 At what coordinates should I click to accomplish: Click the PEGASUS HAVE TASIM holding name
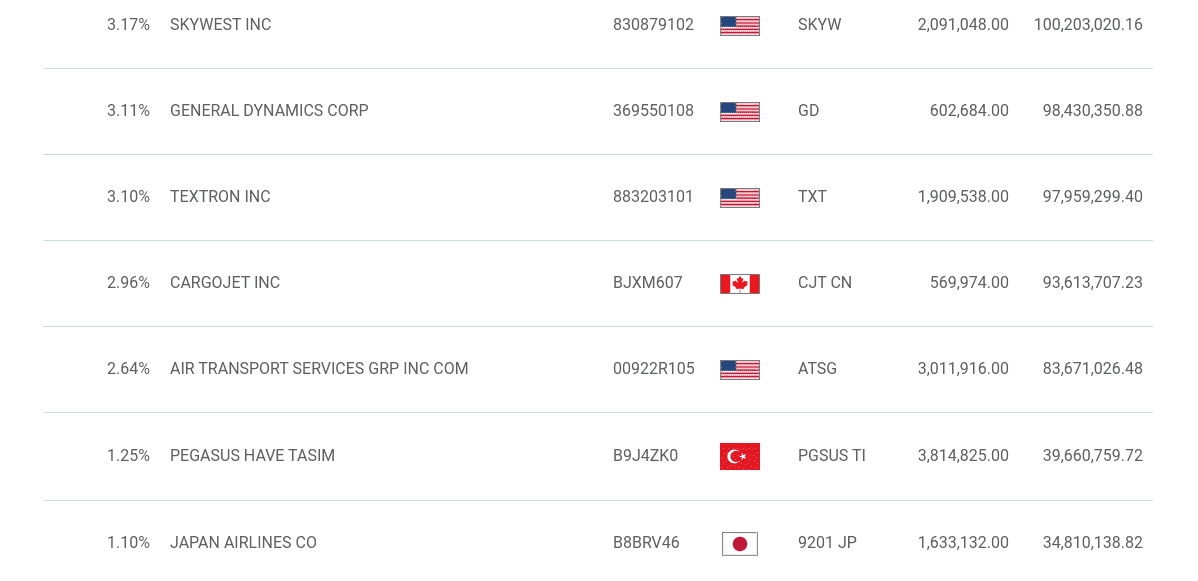point(252,456)
